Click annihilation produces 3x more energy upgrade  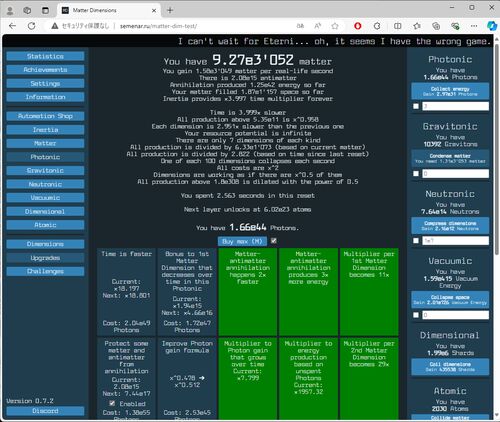tap(308, 292)
